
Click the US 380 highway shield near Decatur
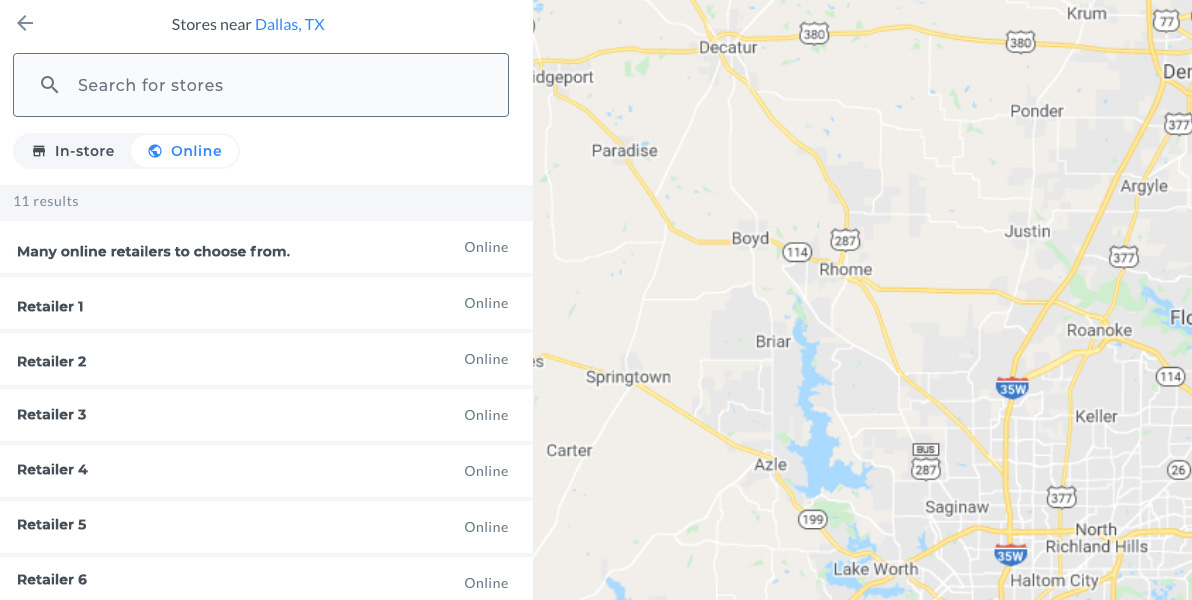tap(814, 34)
